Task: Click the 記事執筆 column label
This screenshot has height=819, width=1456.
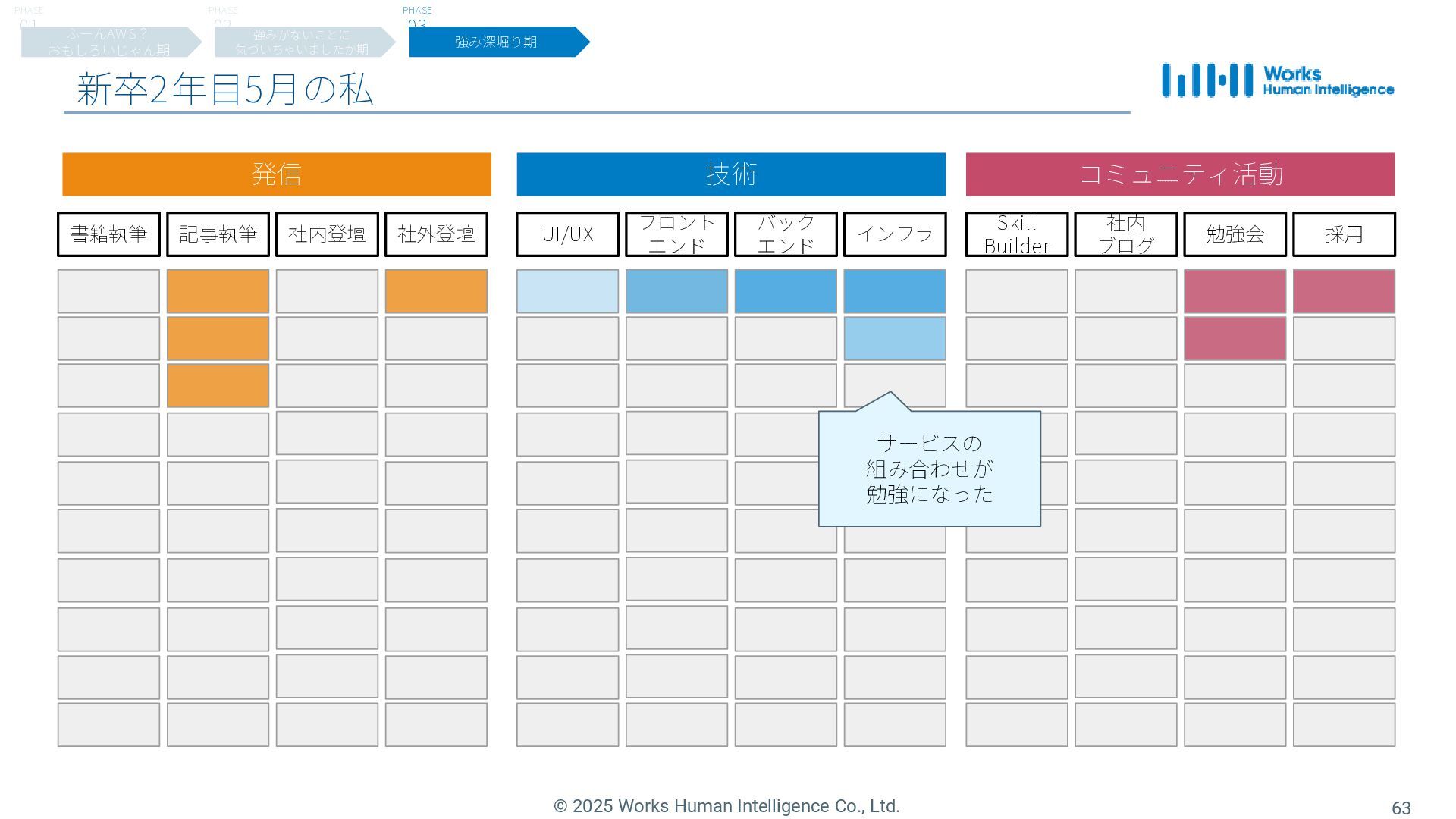Action: 218,234
